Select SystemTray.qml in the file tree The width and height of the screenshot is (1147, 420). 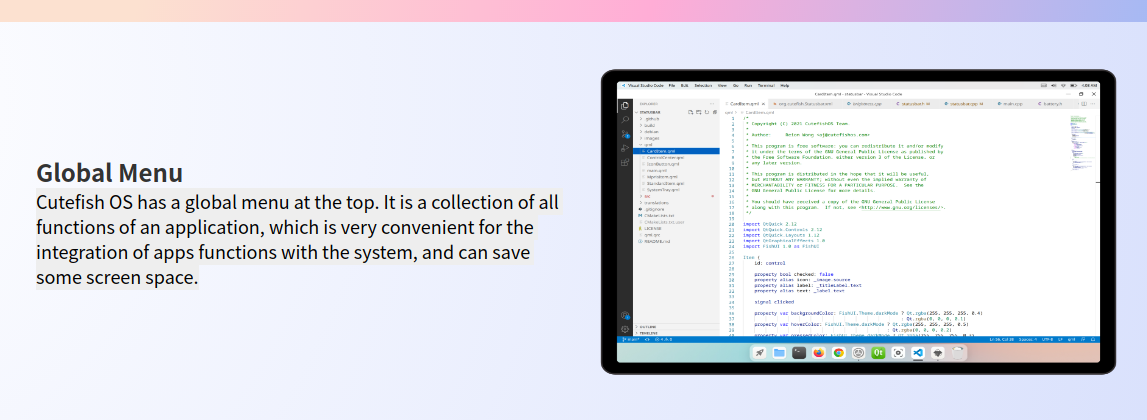[676, 190]
